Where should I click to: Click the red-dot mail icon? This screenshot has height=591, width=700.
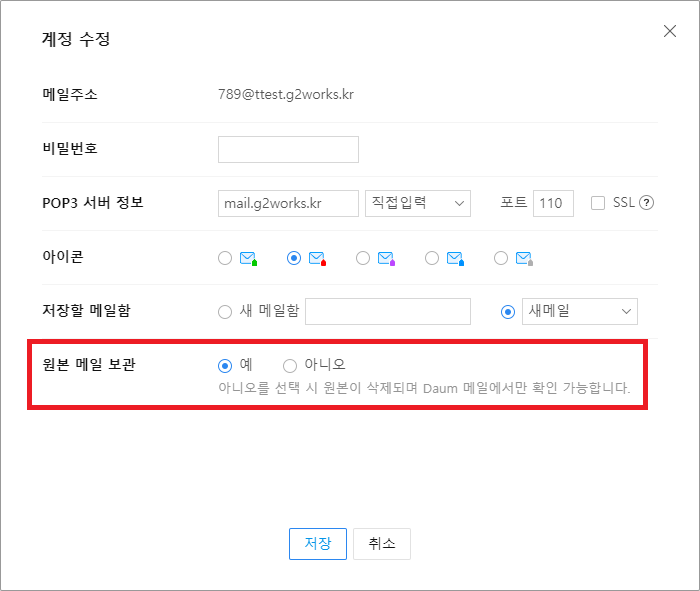coord(317,258)
